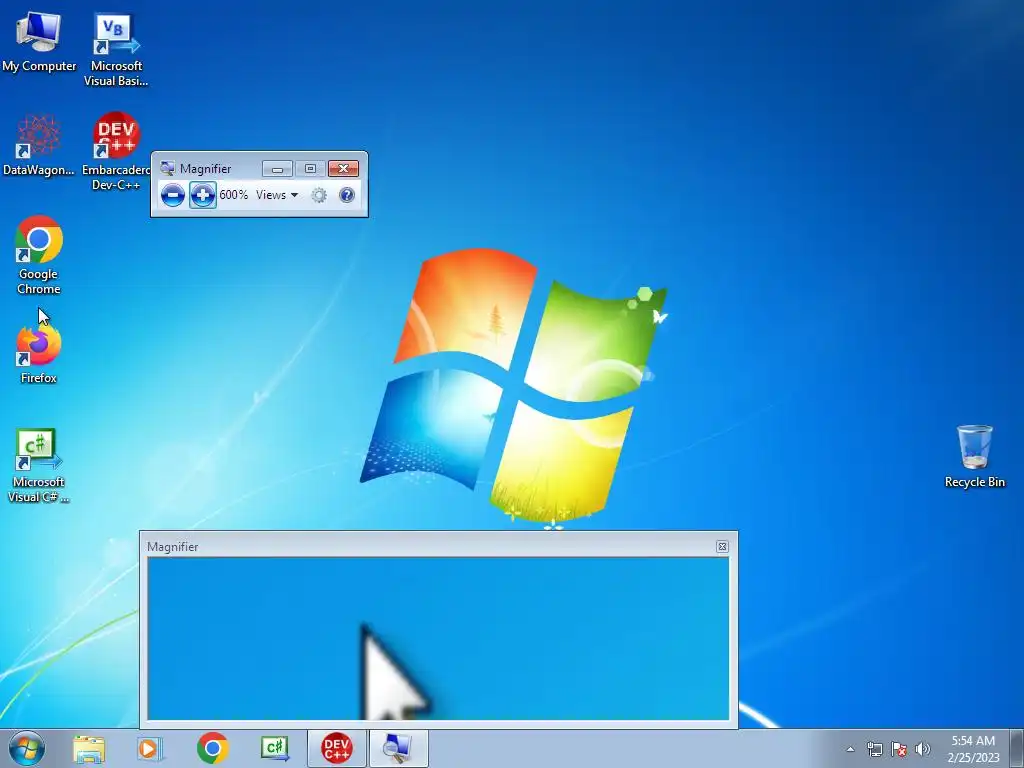Select Google Chrome desktop shortcut
Viewport: 1024px width, 768px height.
(x=39, y=255)
